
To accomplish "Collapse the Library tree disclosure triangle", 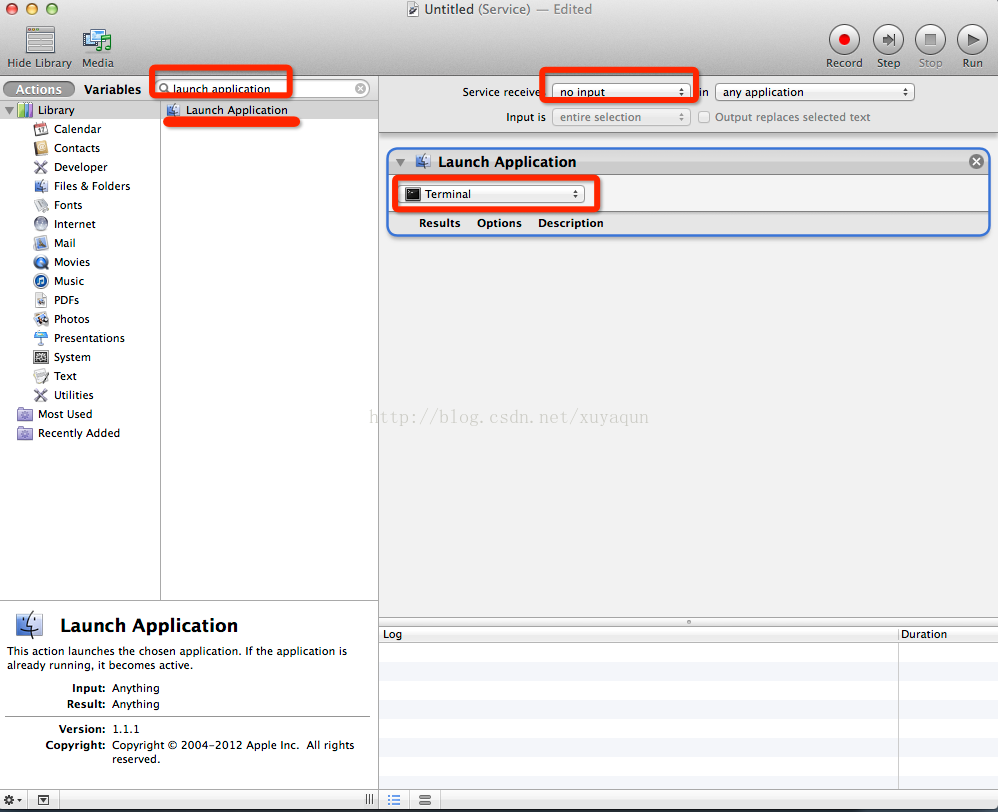I will [10, 110].
